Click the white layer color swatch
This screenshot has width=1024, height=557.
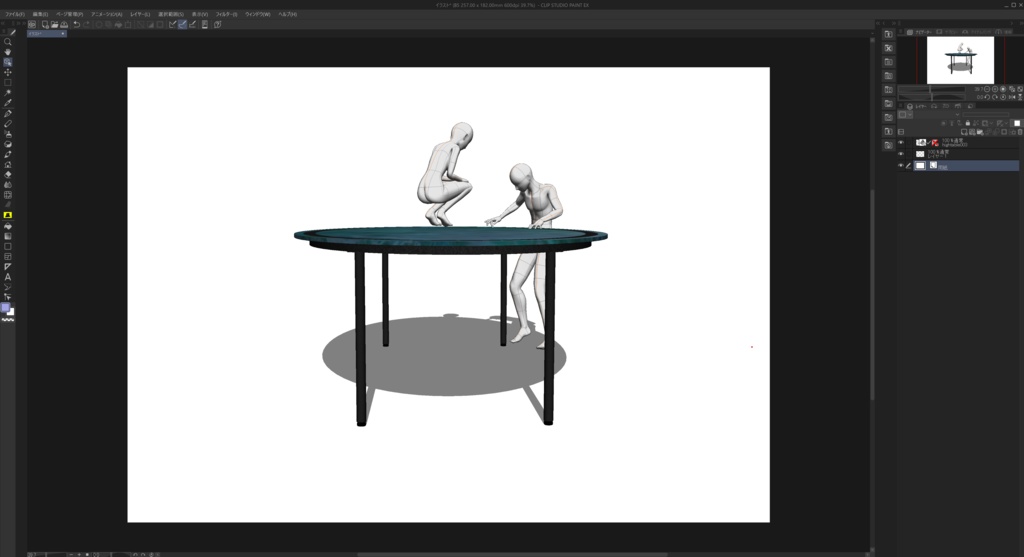coord(1017,123)
